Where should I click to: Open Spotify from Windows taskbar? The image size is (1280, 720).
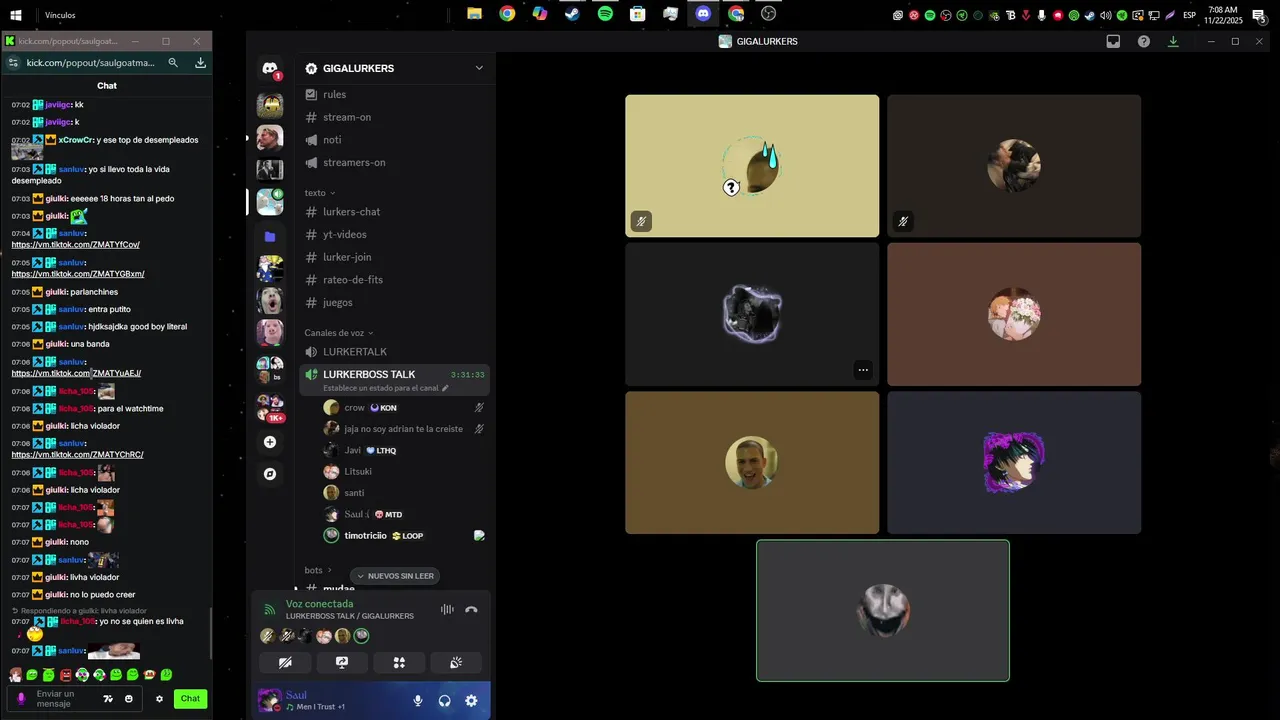click(x=605, y=14)
